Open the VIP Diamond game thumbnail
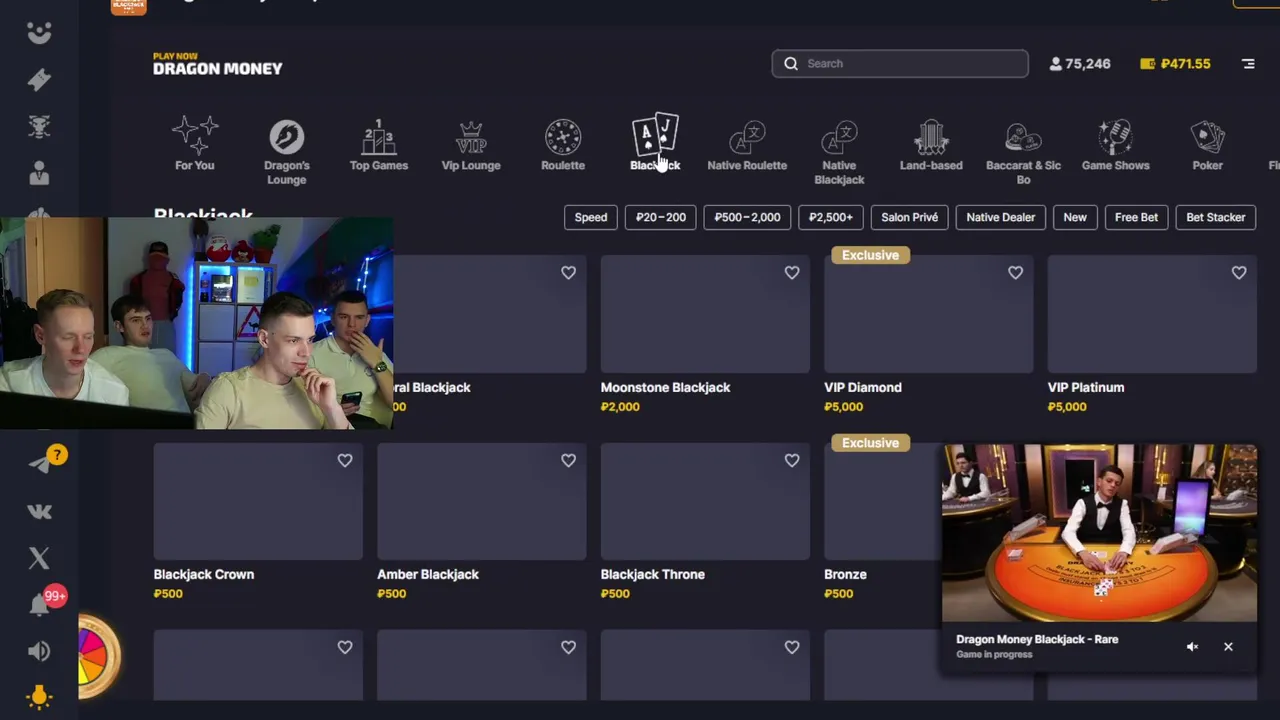 928,314
